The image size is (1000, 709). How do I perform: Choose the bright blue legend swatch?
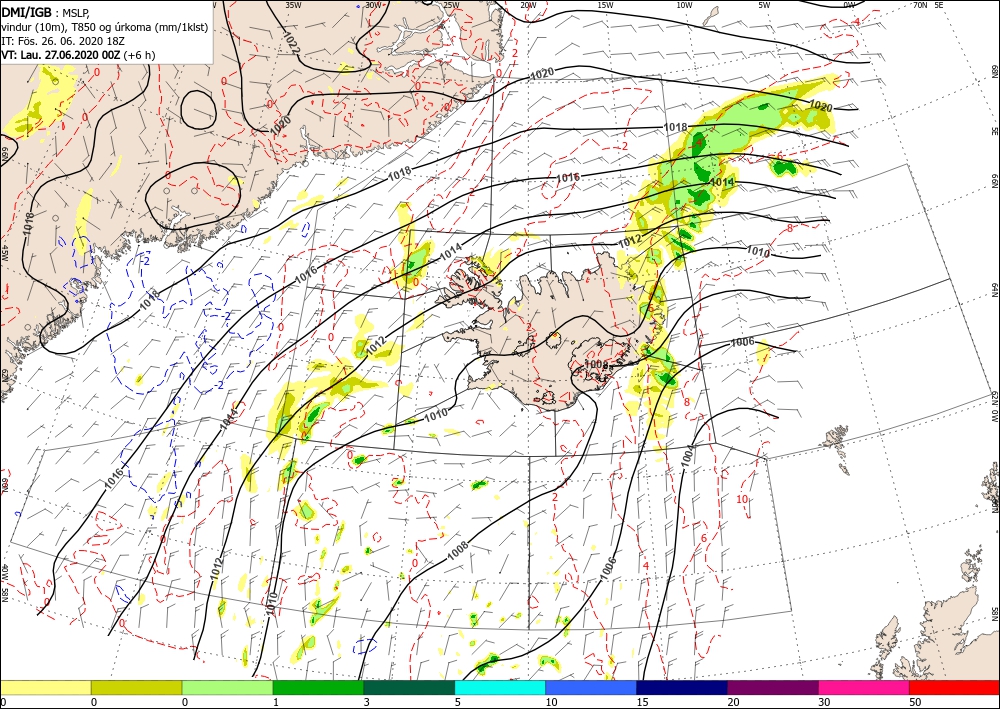coord(591,687)
